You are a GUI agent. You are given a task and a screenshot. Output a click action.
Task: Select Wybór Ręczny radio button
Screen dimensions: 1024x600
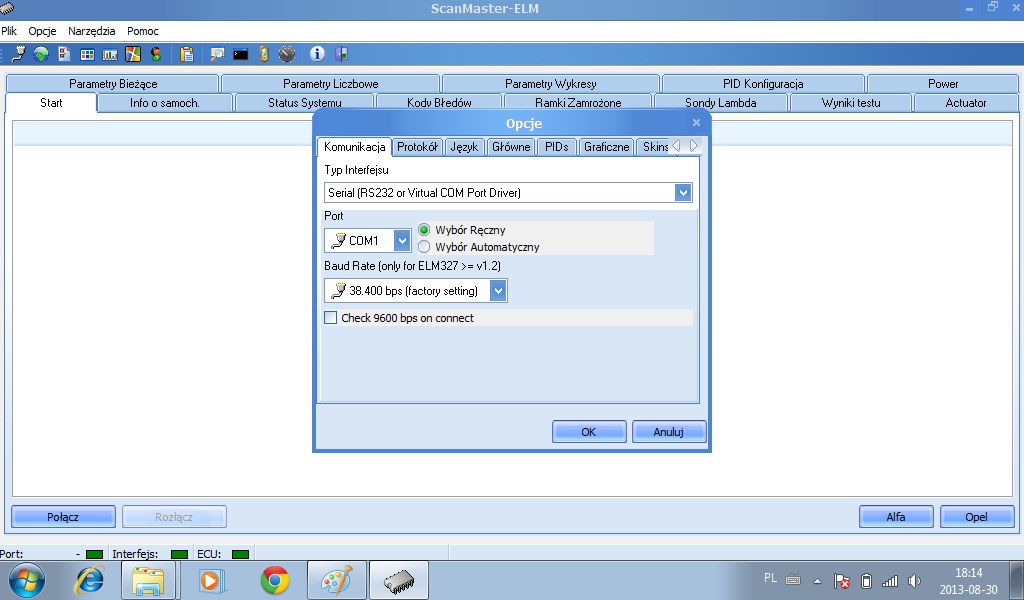[424, 230]
